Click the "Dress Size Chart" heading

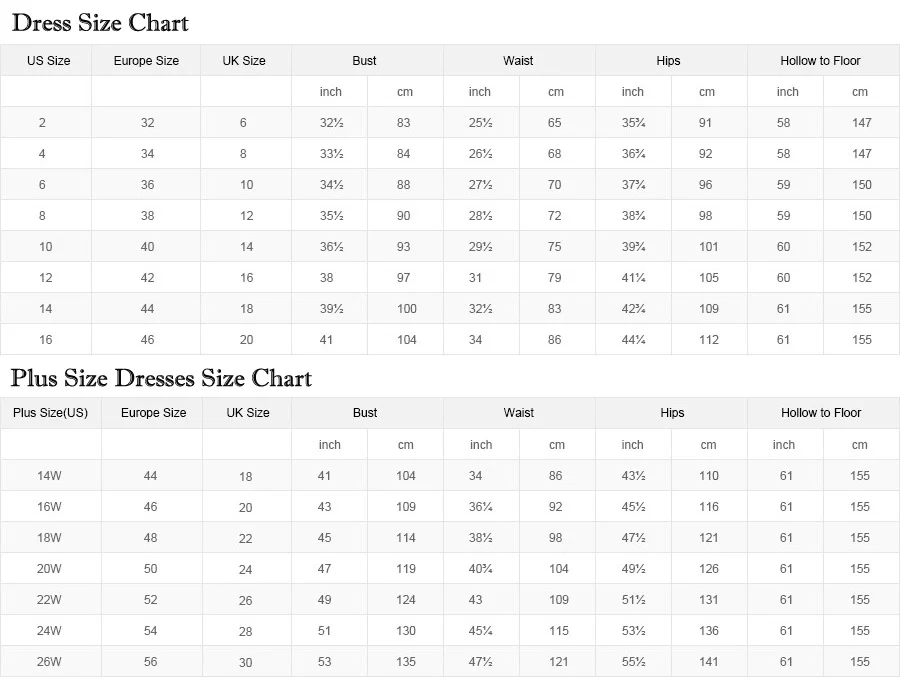(100, 23)
